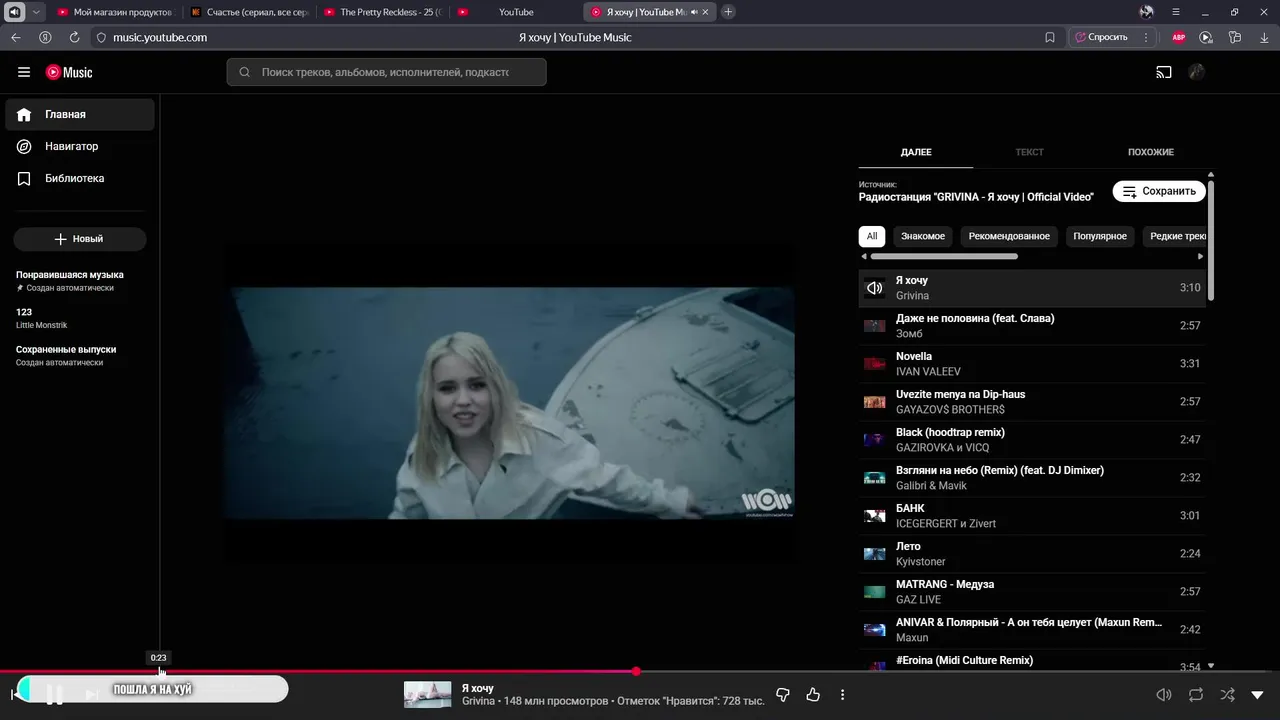Open the browser main menu icon

point(1175,12)
